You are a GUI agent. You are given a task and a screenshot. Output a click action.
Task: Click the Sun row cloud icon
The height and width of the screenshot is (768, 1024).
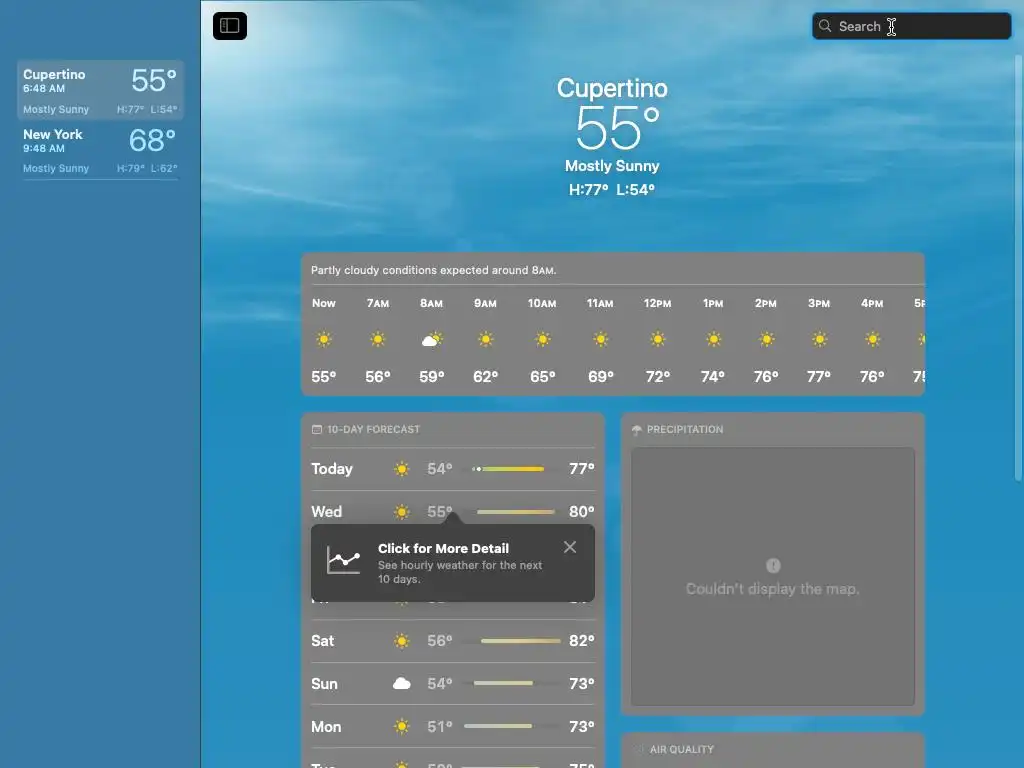click(x=402, y=684)
